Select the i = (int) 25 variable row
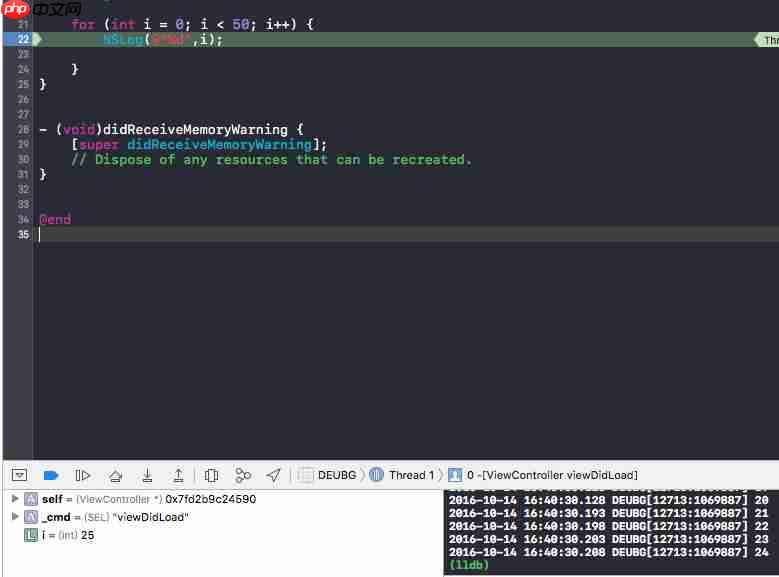Viewport: 779px width, 577px height. click(x=223, y=535)
